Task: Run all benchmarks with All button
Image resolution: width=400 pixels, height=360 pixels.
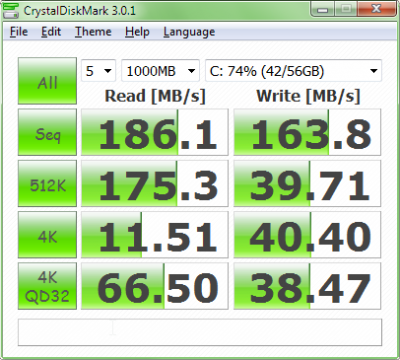Action: [47, 81]
